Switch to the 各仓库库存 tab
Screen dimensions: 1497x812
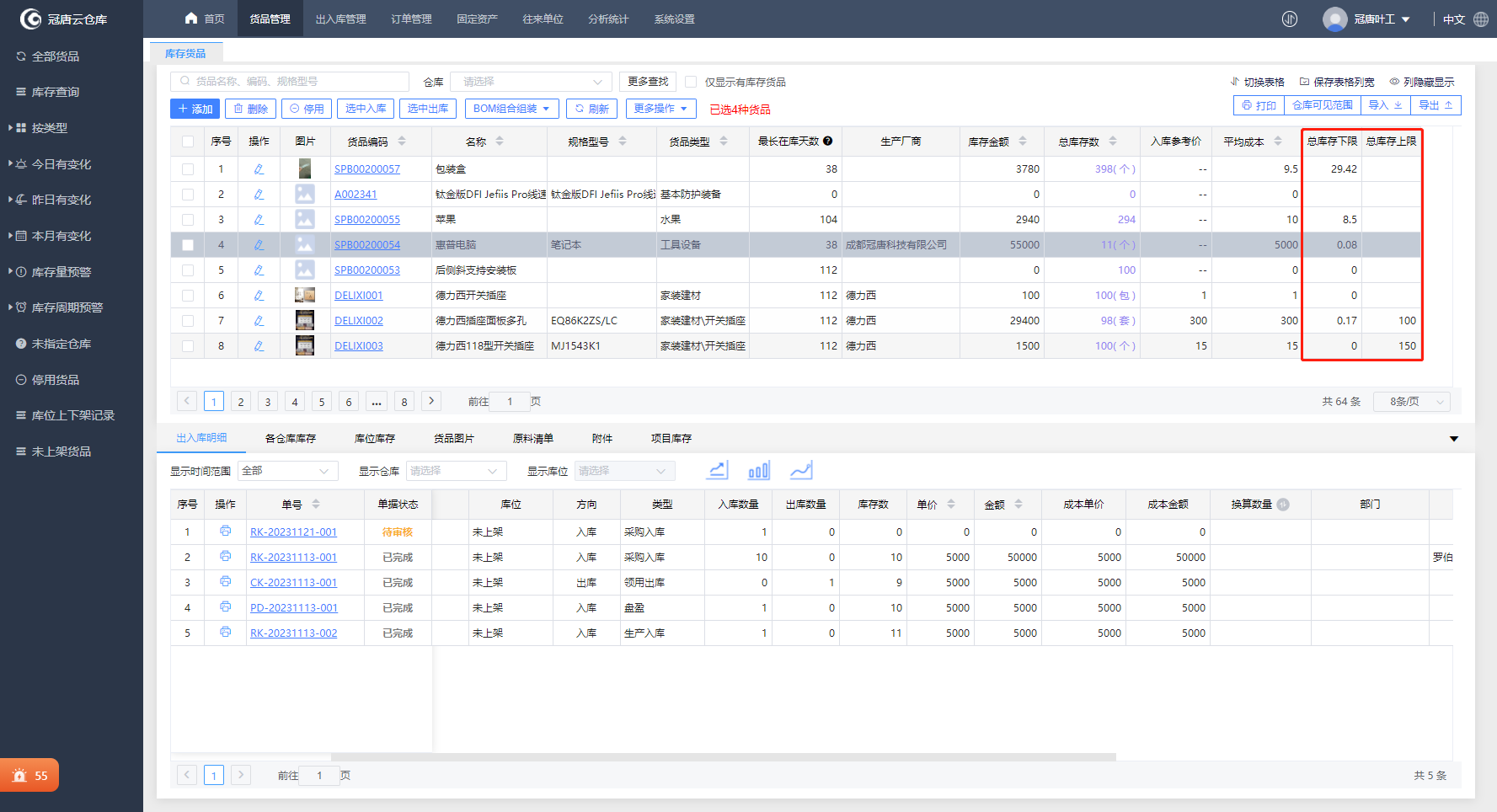(290, 439)
